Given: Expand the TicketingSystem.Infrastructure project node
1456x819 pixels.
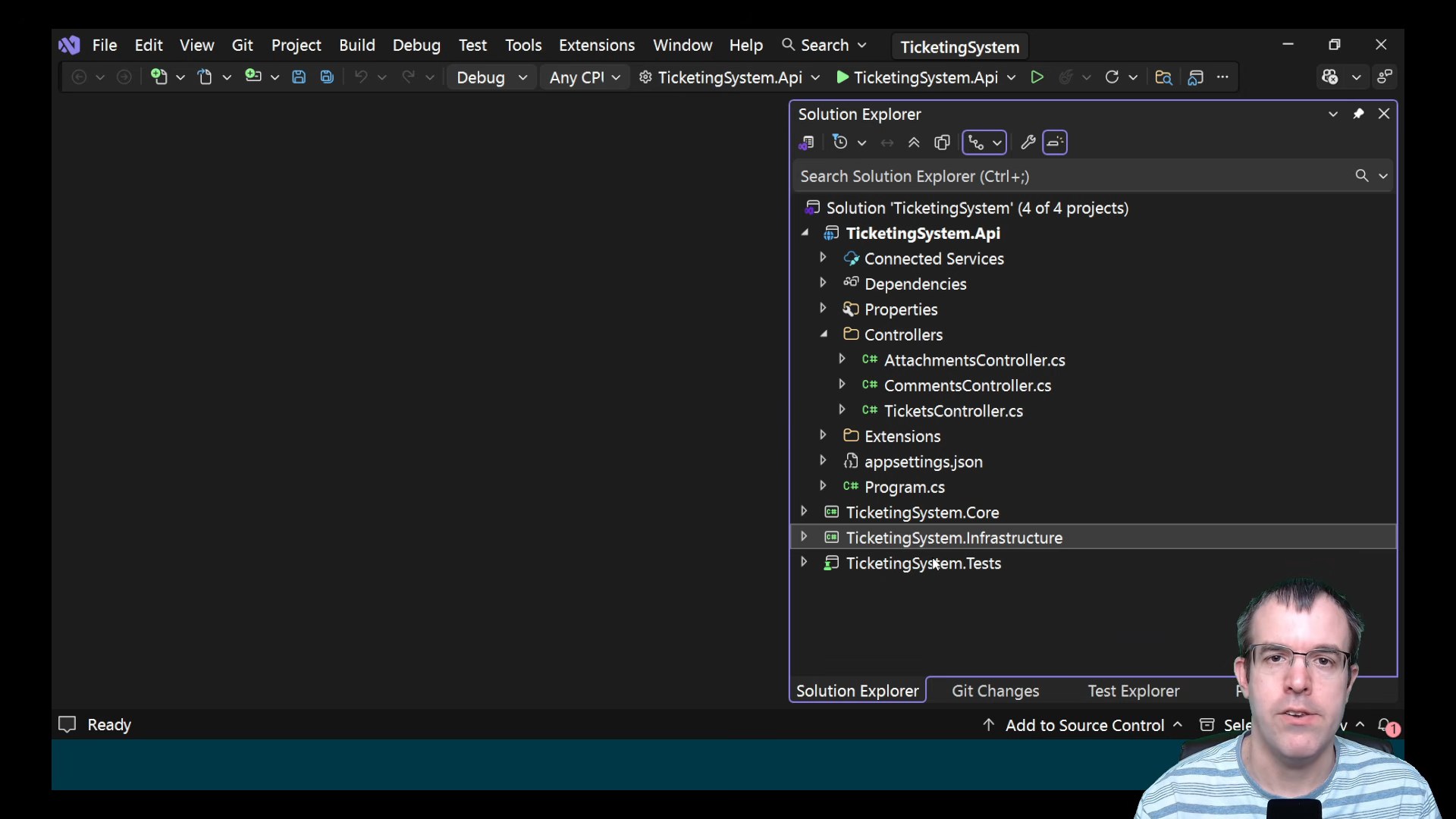Looking at the screenshot, I should [804, 537].
